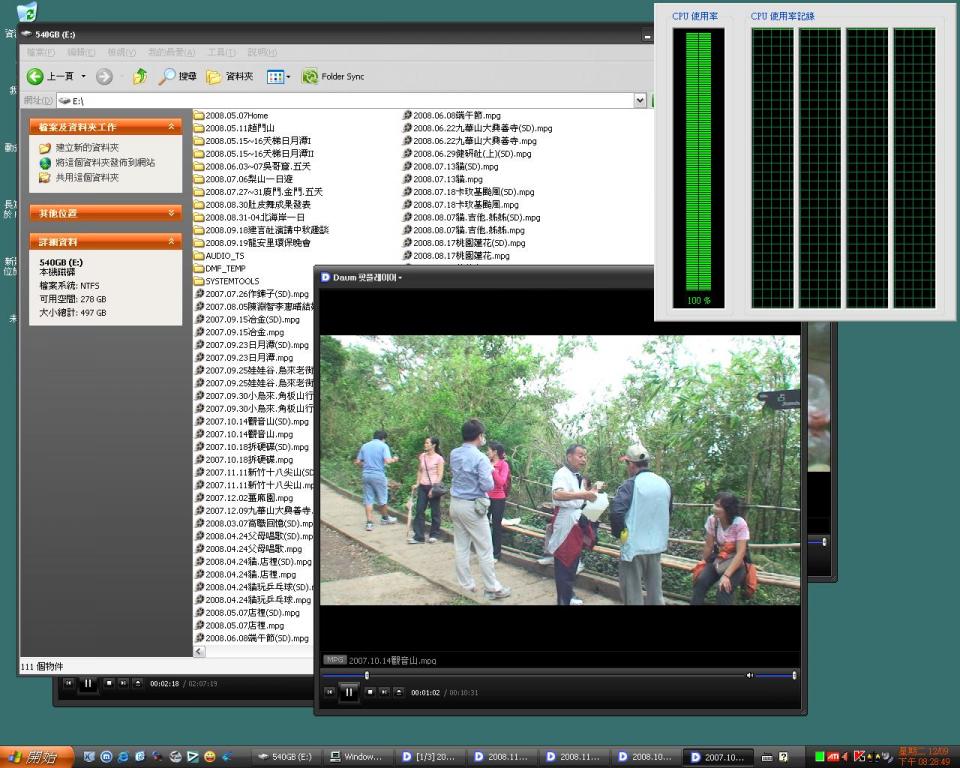The width and height of the screenshot is (960, 768).
Task: Skip to next file in PotPlayer
Action: click(x=383, y=690)
